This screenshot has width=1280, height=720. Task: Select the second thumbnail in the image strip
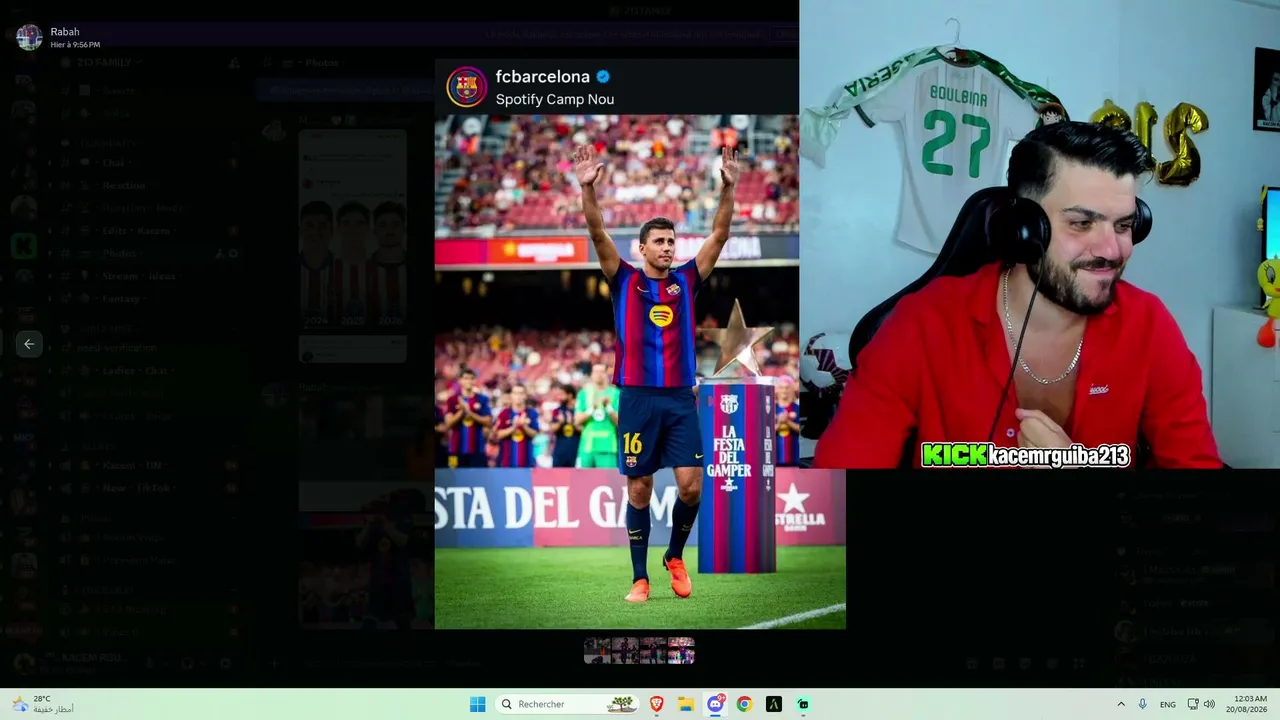625,651
